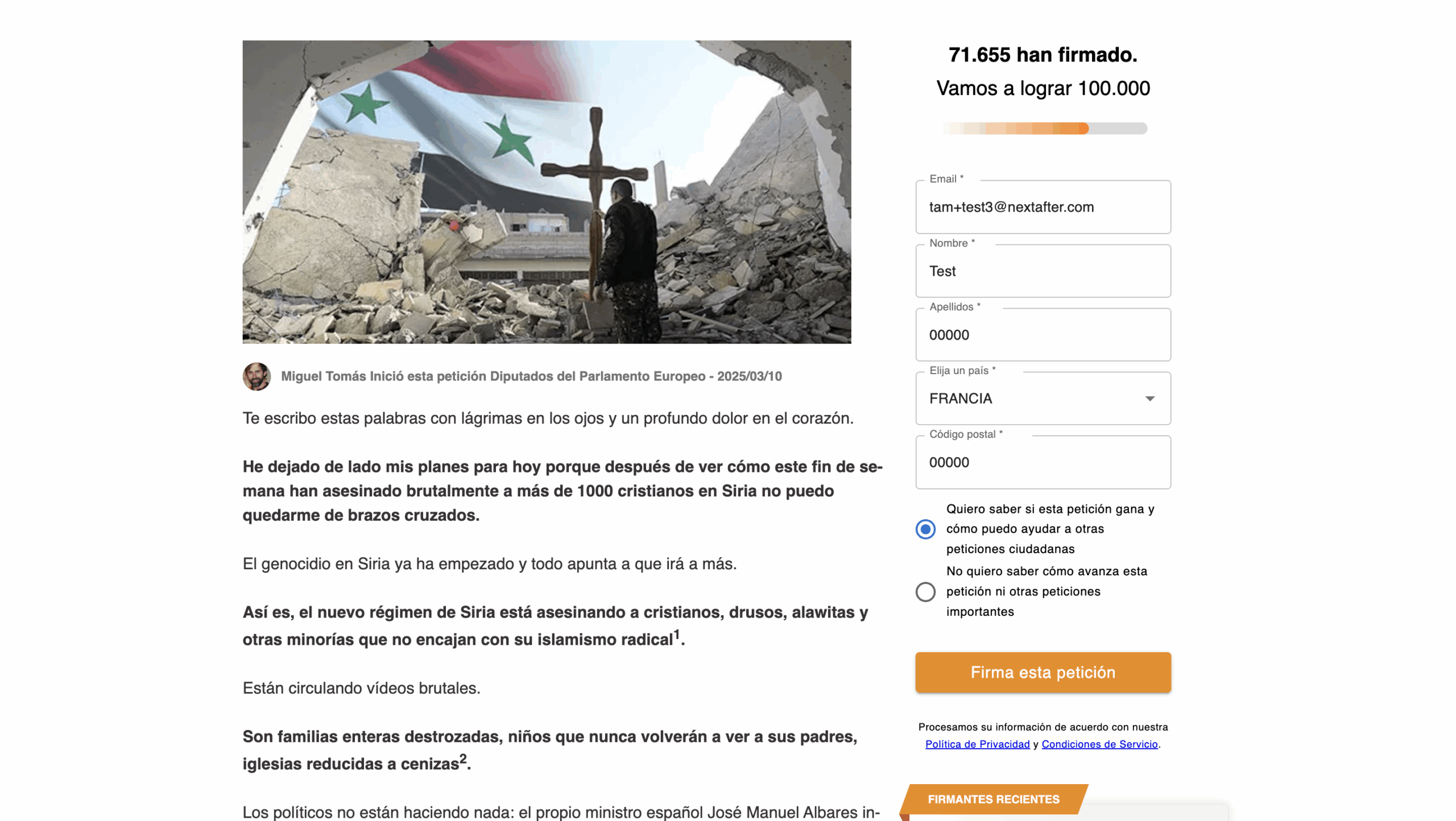Select radio 'No quiero saber cómo avanza'
The width and height of the screenshot is (1456, 821).
[925, 592]
